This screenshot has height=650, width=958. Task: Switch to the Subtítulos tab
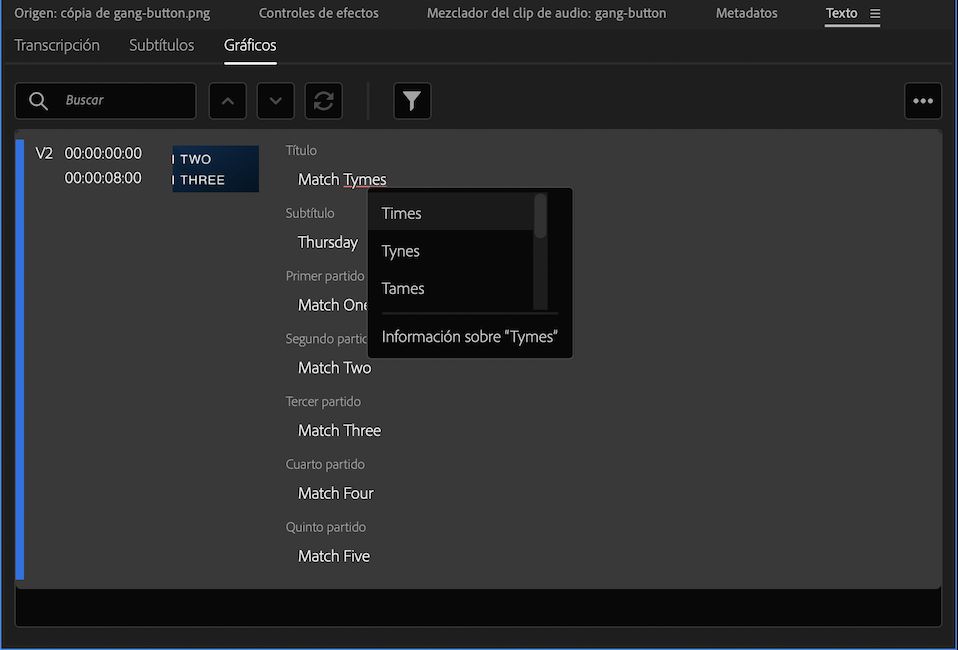[x=162, y=45]
